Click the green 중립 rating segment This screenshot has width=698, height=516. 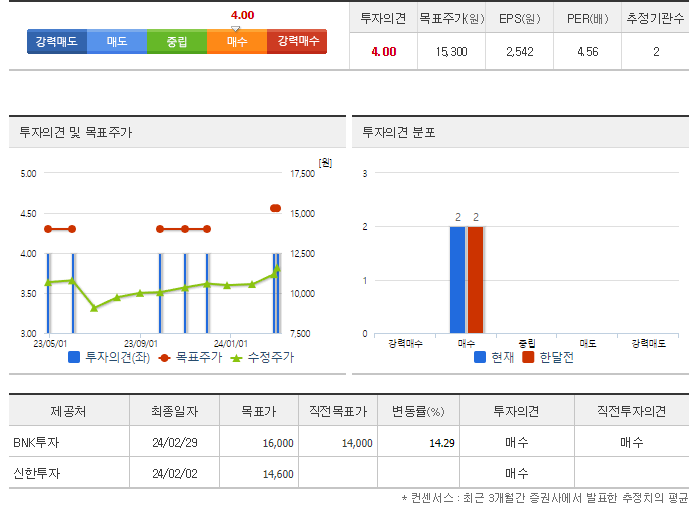177,41
